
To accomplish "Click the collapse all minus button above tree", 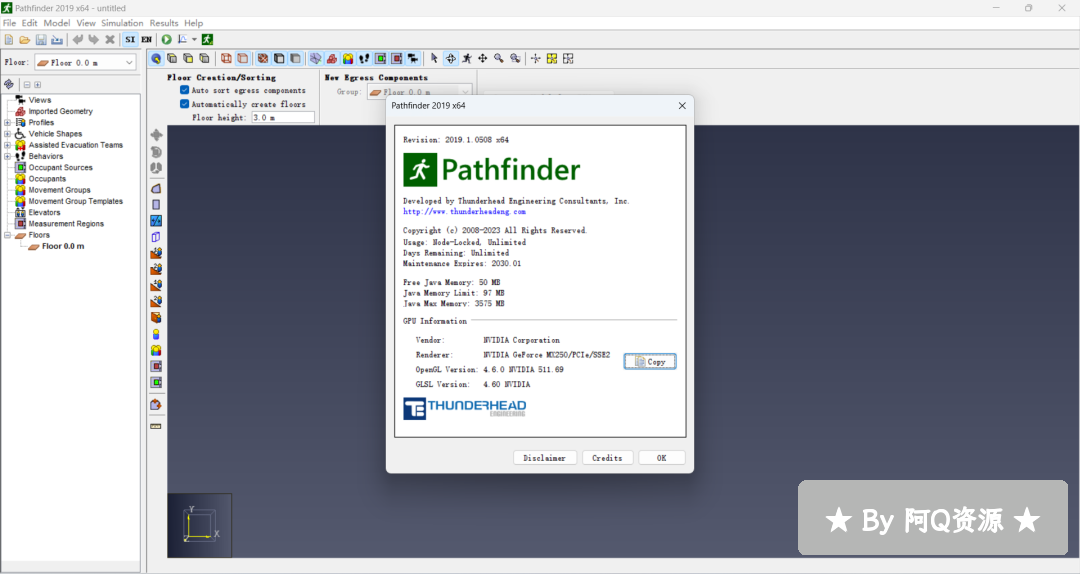I will tap(27, 85).
